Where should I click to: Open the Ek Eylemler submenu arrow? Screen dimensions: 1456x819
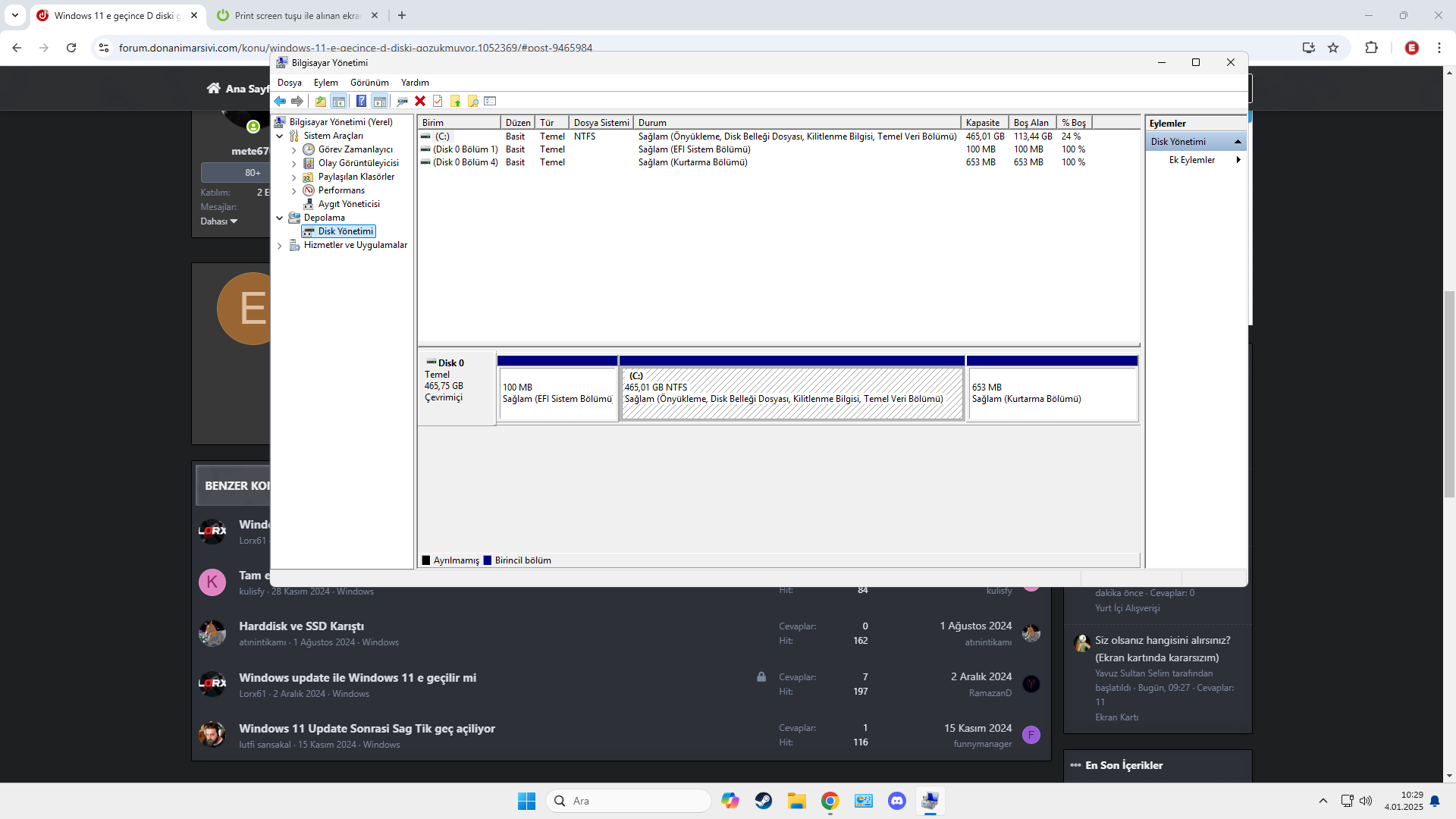(1238, 160)
